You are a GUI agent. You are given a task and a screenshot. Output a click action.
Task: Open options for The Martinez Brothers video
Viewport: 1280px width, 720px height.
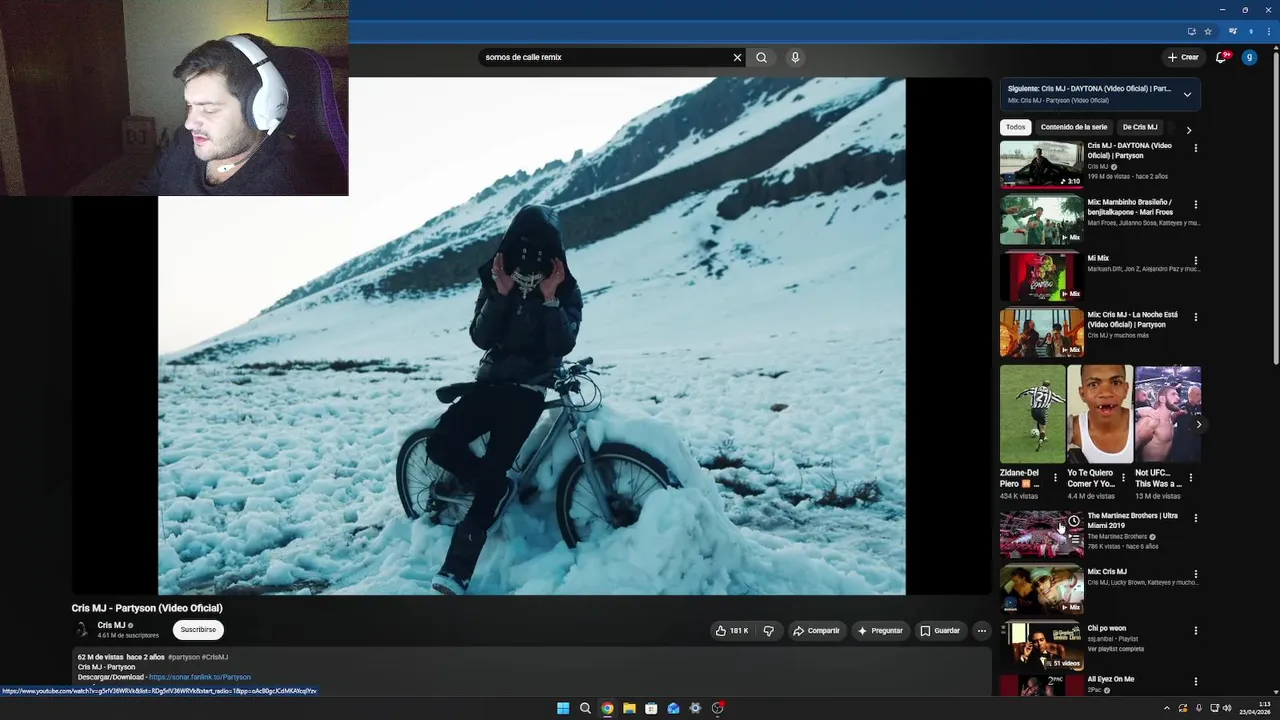coord(1196,518)
